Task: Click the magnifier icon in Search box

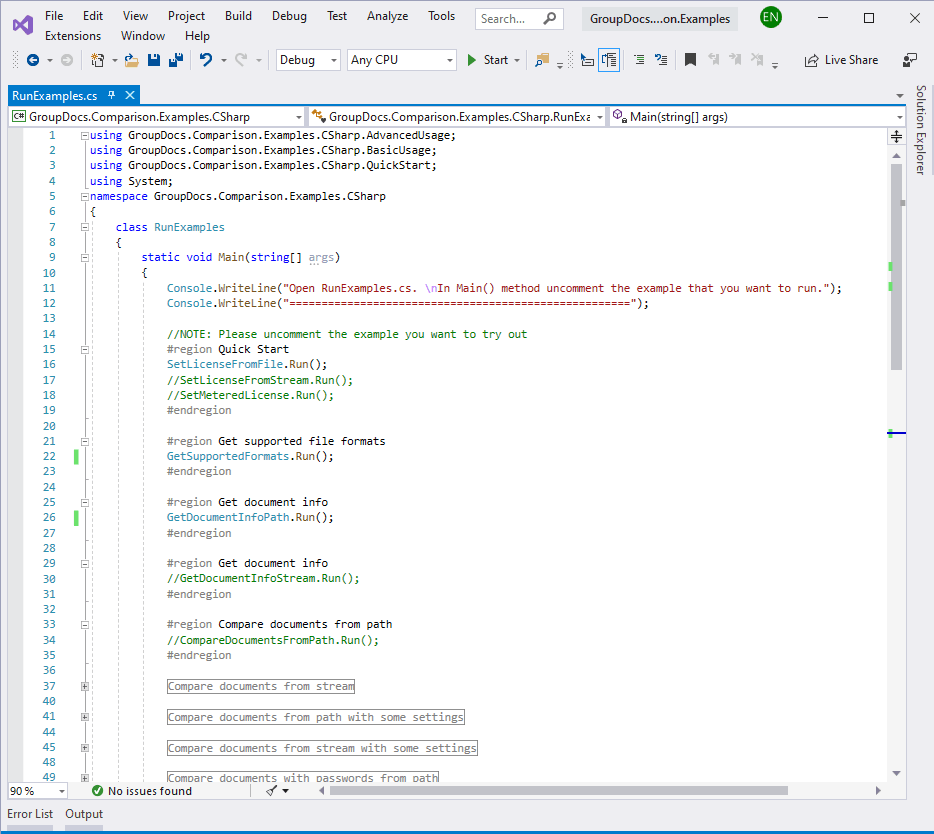Action: tap(549, 18)
